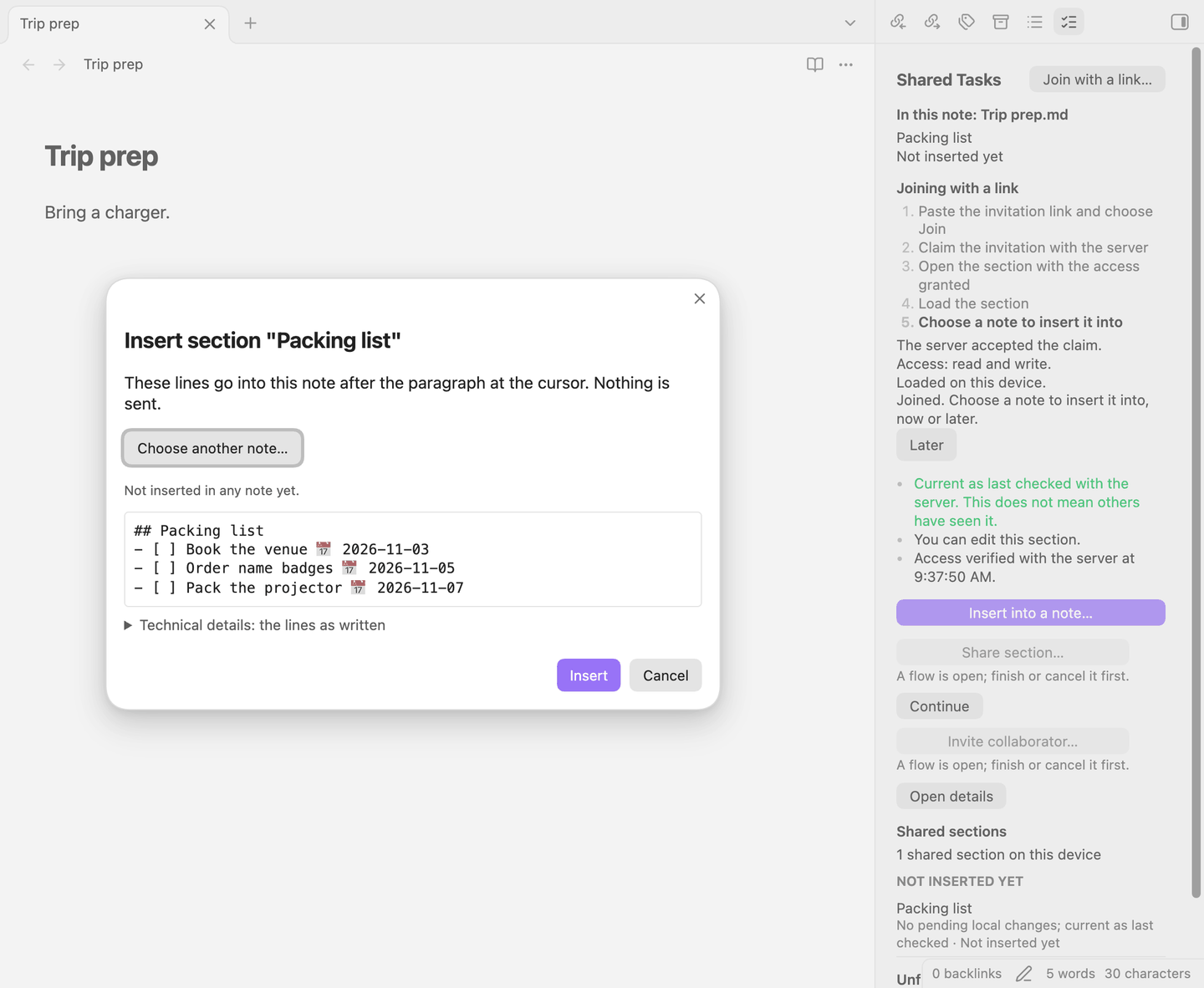Click step Claim the invitation with server
Screen dimensions: 1204x988
pos(1033,247)
